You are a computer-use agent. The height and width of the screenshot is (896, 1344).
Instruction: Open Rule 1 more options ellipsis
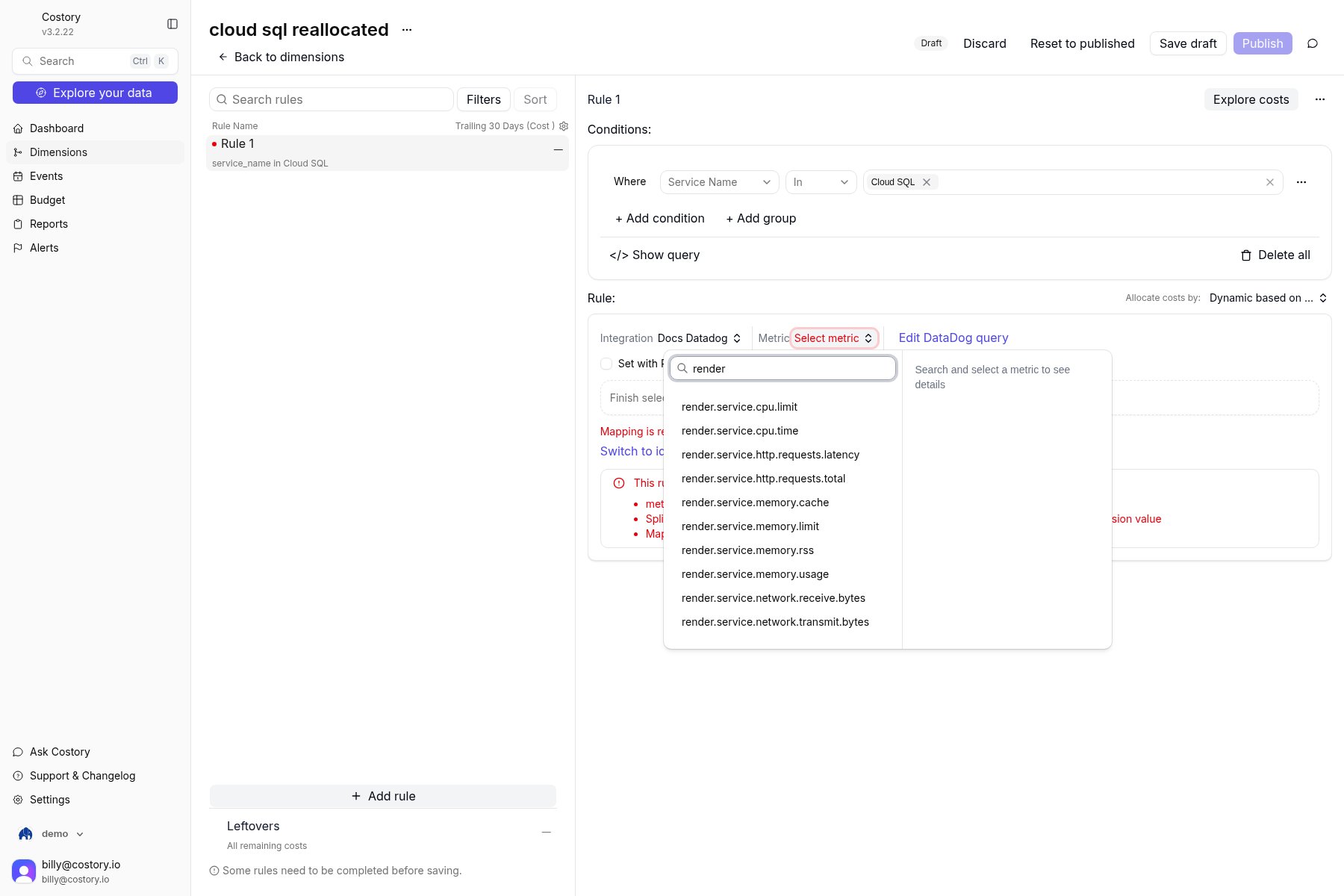tap(1320, 99)
